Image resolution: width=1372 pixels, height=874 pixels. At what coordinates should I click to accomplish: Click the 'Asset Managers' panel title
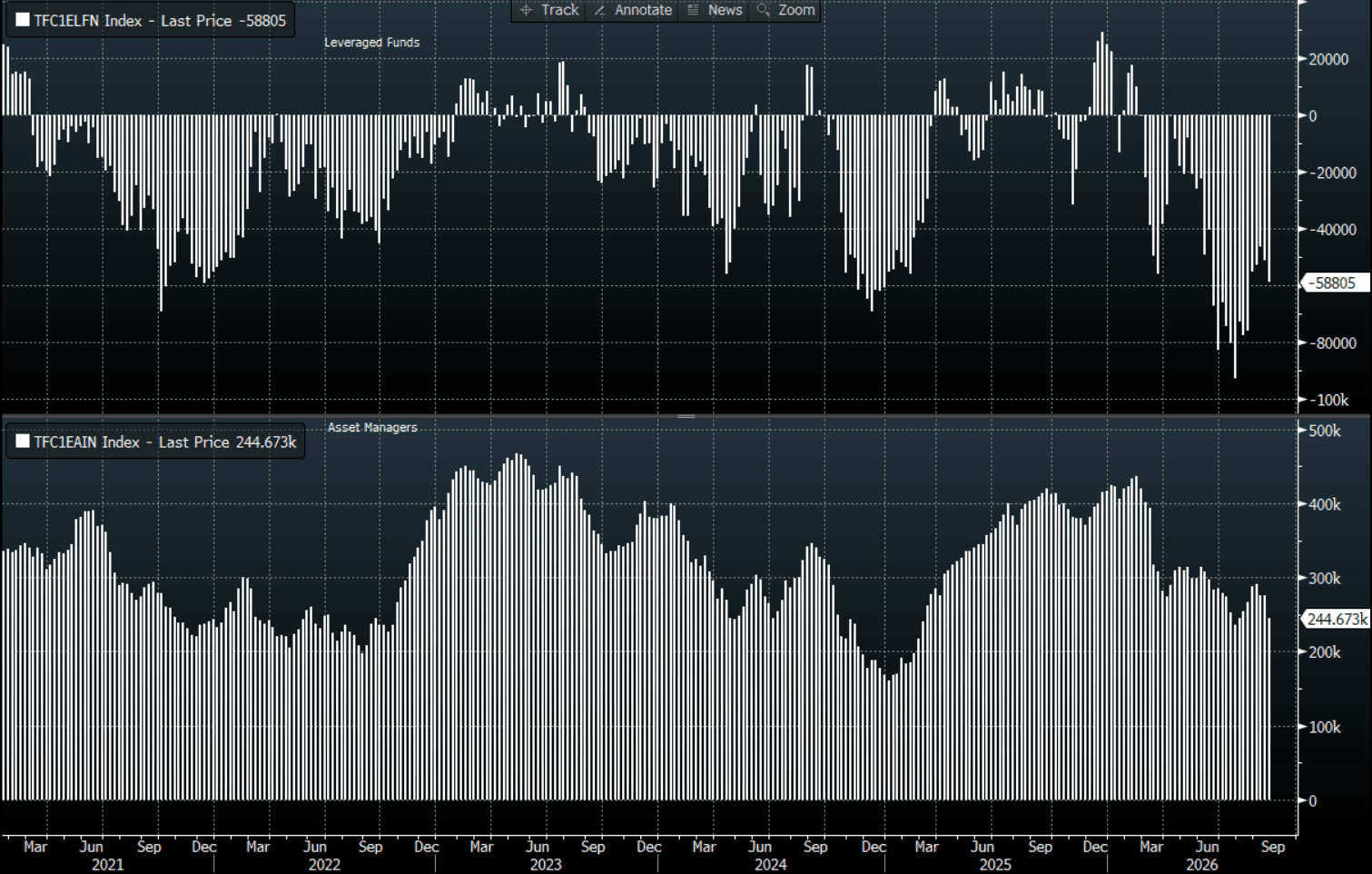point(372,427)
